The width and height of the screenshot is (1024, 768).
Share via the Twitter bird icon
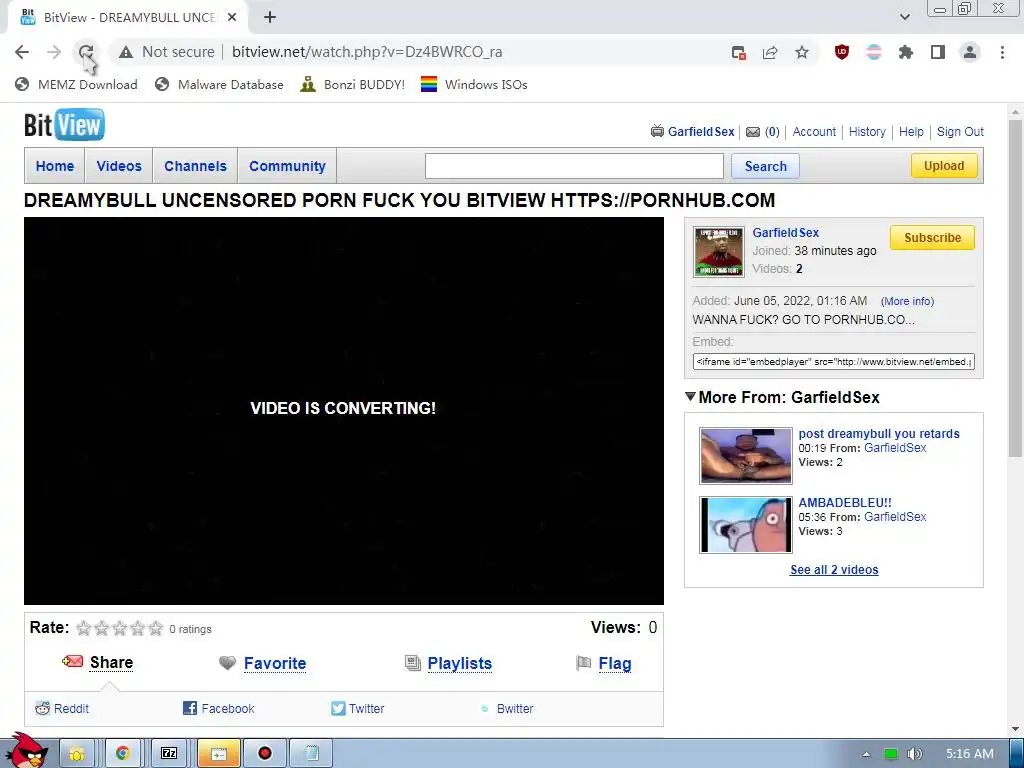click(338, 709)
